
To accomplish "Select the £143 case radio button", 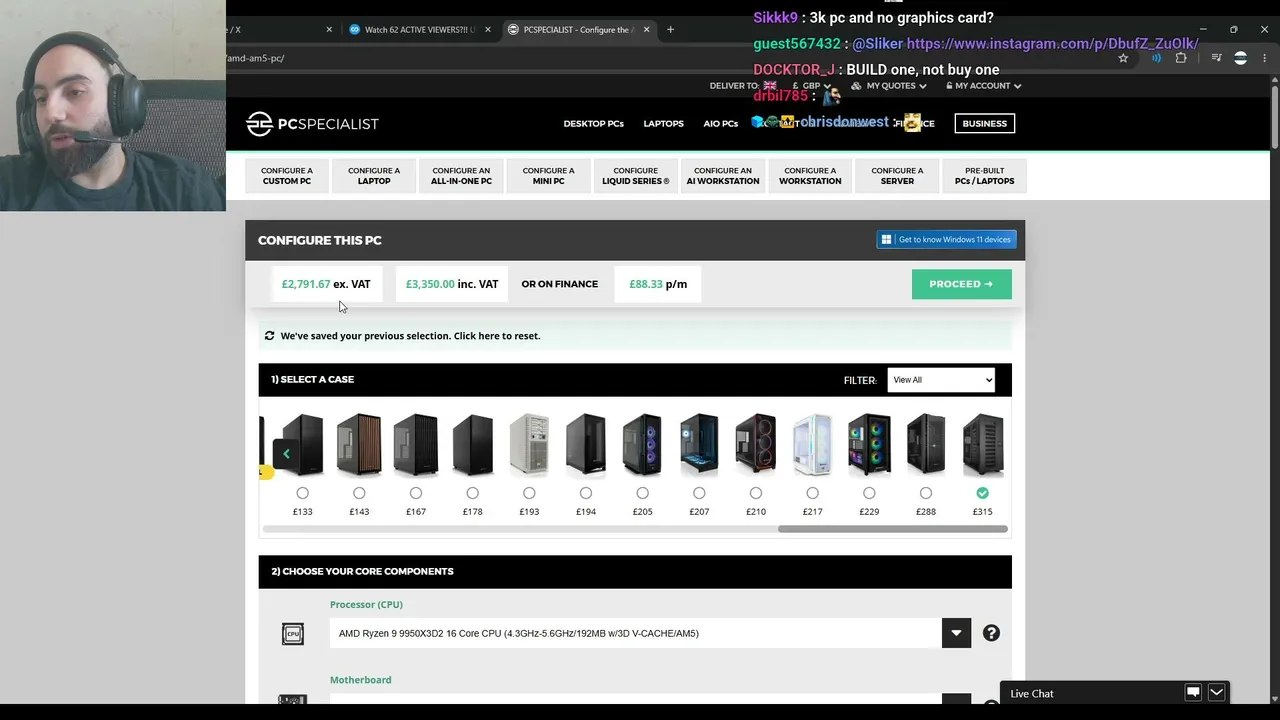I will pyautogui.click(x=359, y=493).
